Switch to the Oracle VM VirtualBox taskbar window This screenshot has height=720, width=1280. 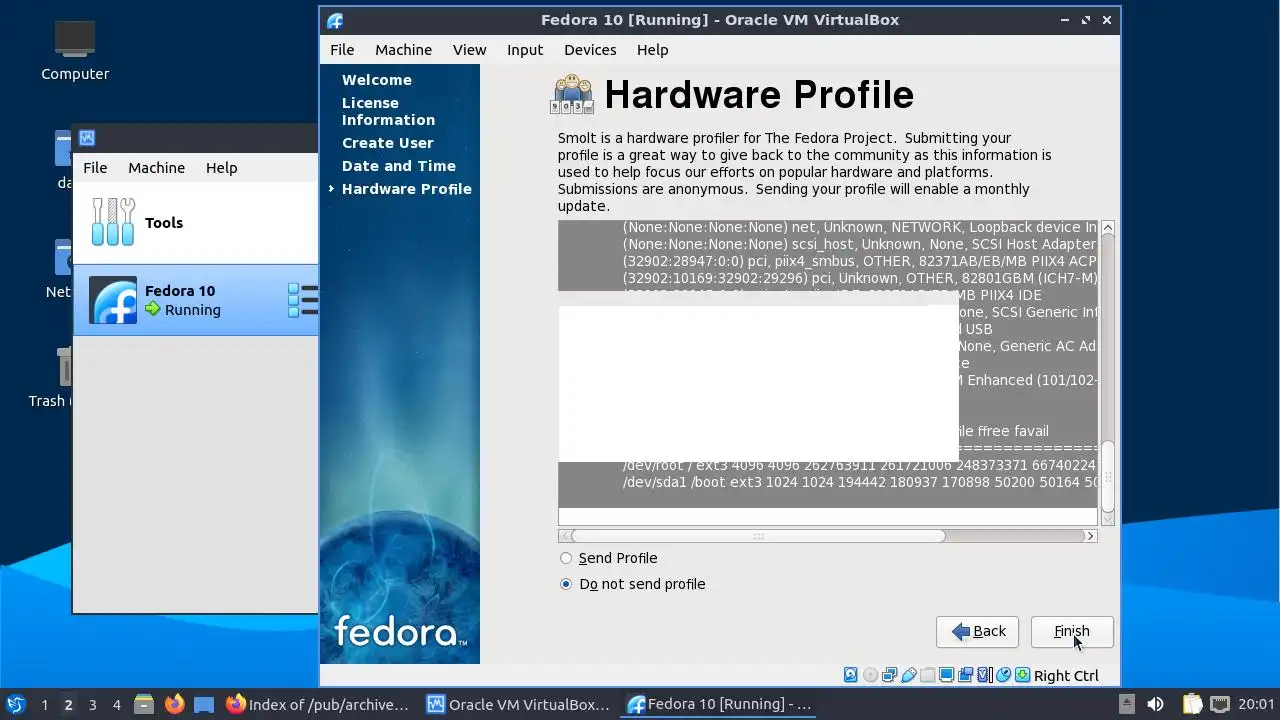click(518, 704)
